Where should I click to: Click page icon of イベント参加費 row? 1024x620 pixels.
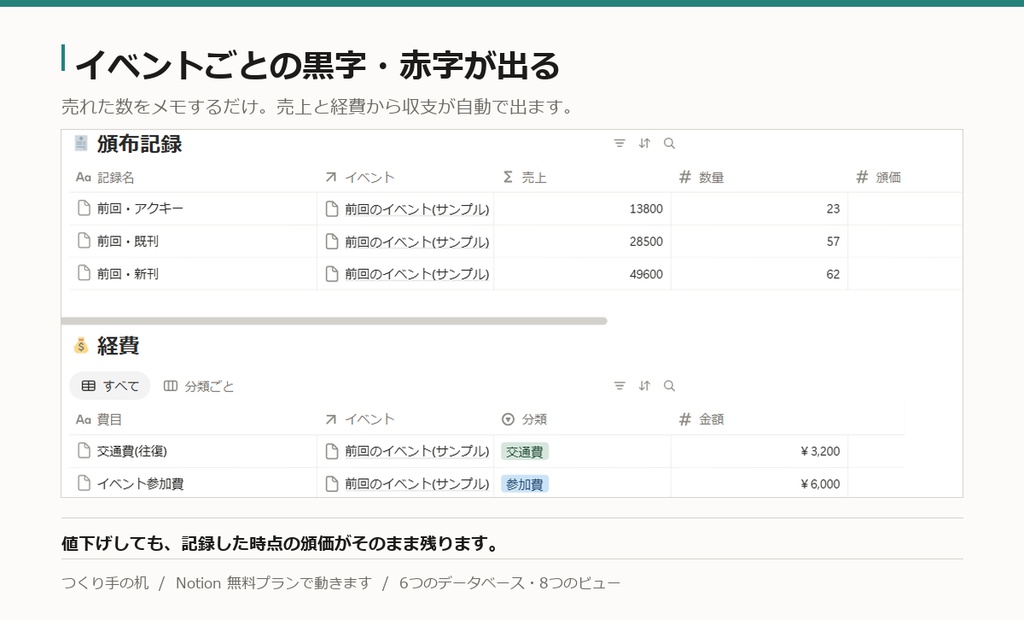(84, 483)
